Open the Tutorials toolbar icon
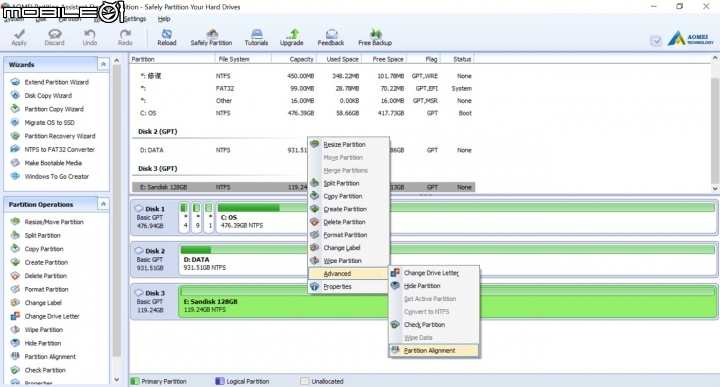The image size is (720, 387). point(256,37)
